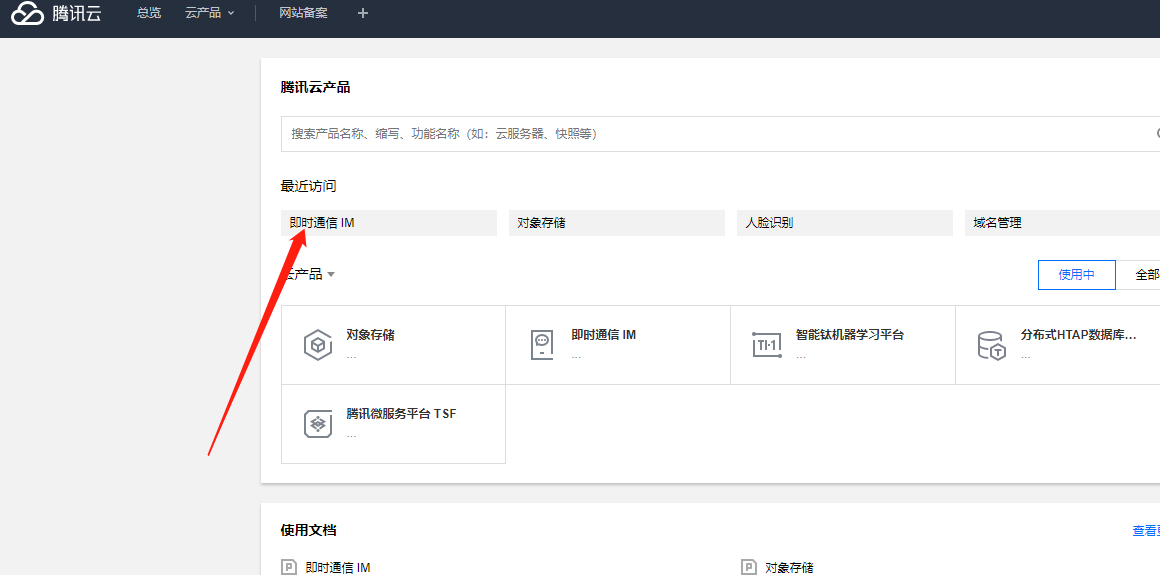Open recently visited 对象存储

(x=616, y=223)
